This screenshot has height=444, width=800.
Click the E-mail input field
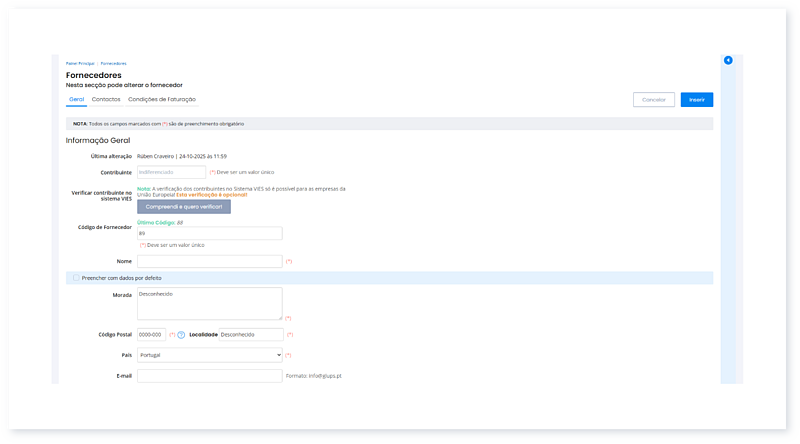click(x=209, y=376)
